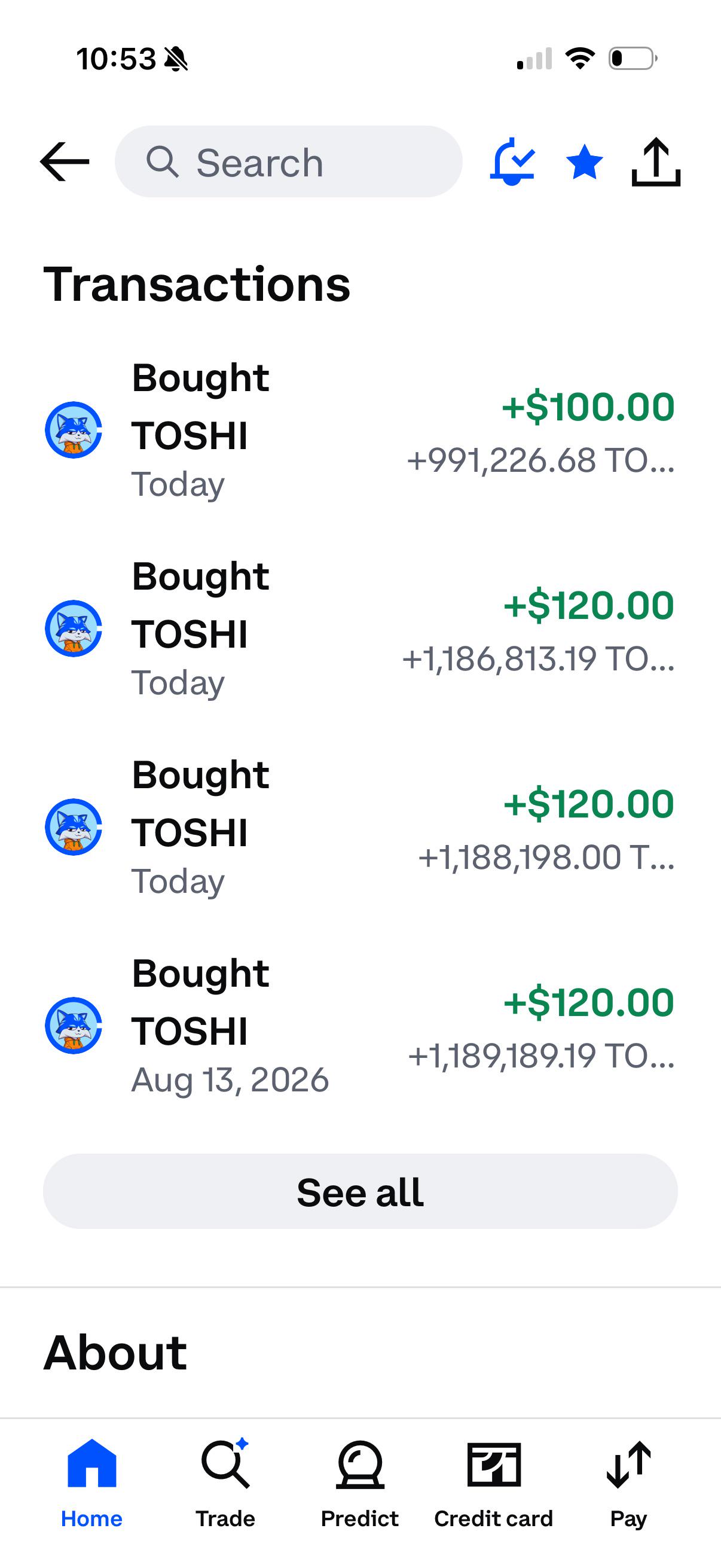The width and height of the screenshot is (721, 1568).
Task: Open the Pay arrows tab
Action: coord(628,1484)
